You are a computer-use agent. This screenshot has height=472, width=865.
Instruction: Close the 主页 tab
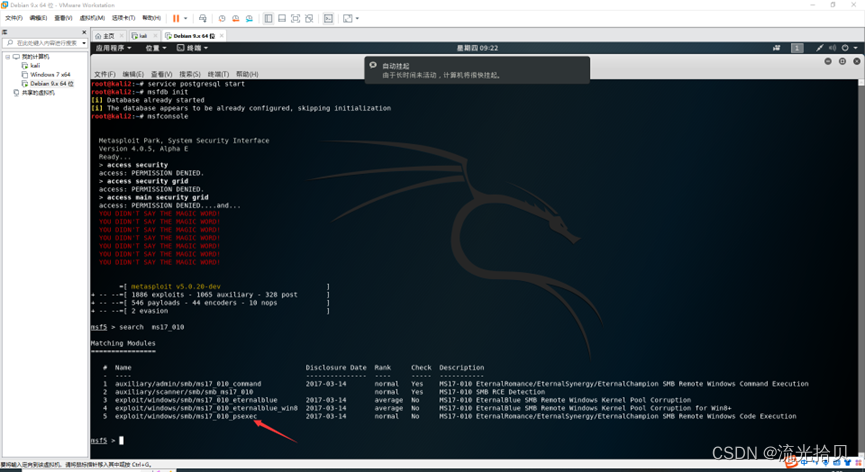coord(121,36)
